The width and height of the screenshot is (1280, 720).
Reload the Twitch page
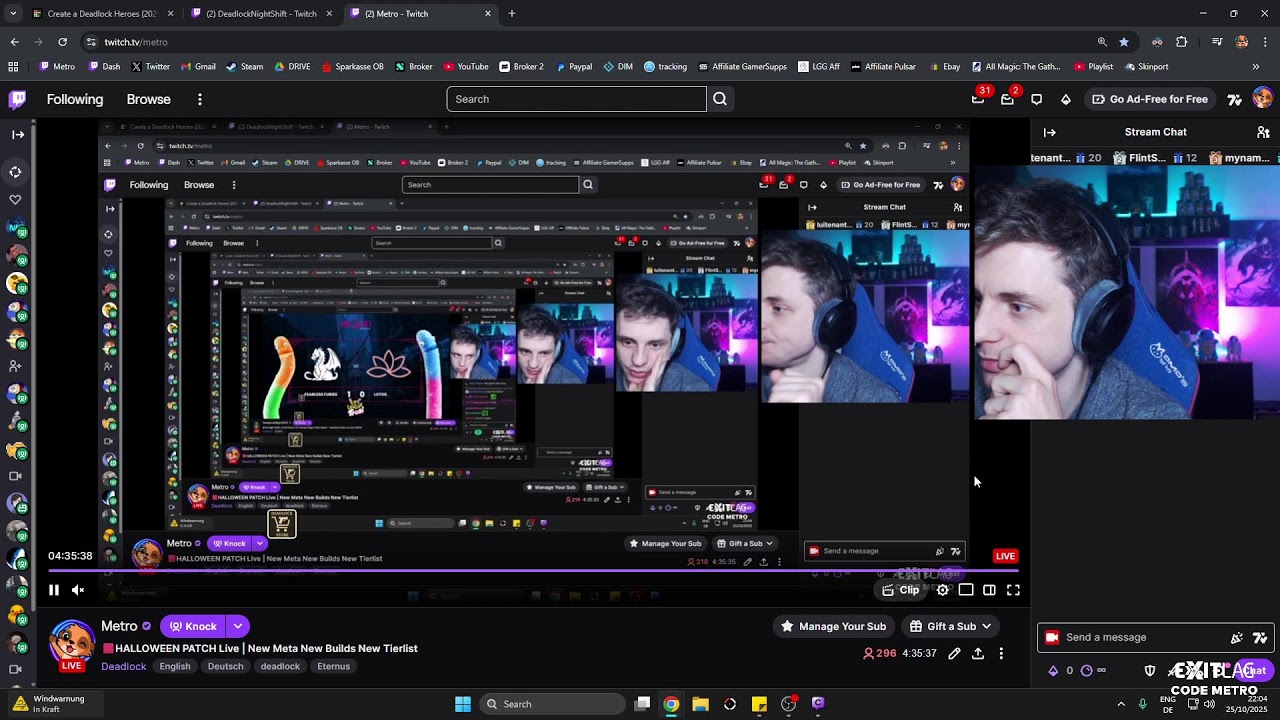tap(62, 42)
